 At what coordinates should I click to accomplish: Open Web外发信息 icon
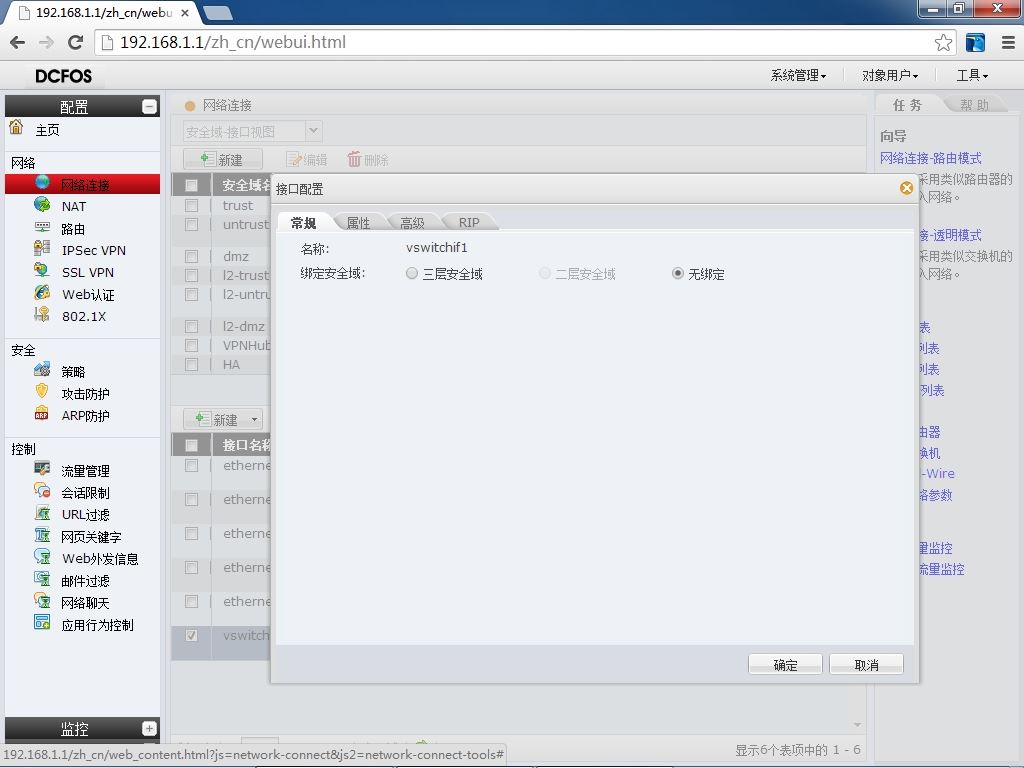[x=42, y=557]
